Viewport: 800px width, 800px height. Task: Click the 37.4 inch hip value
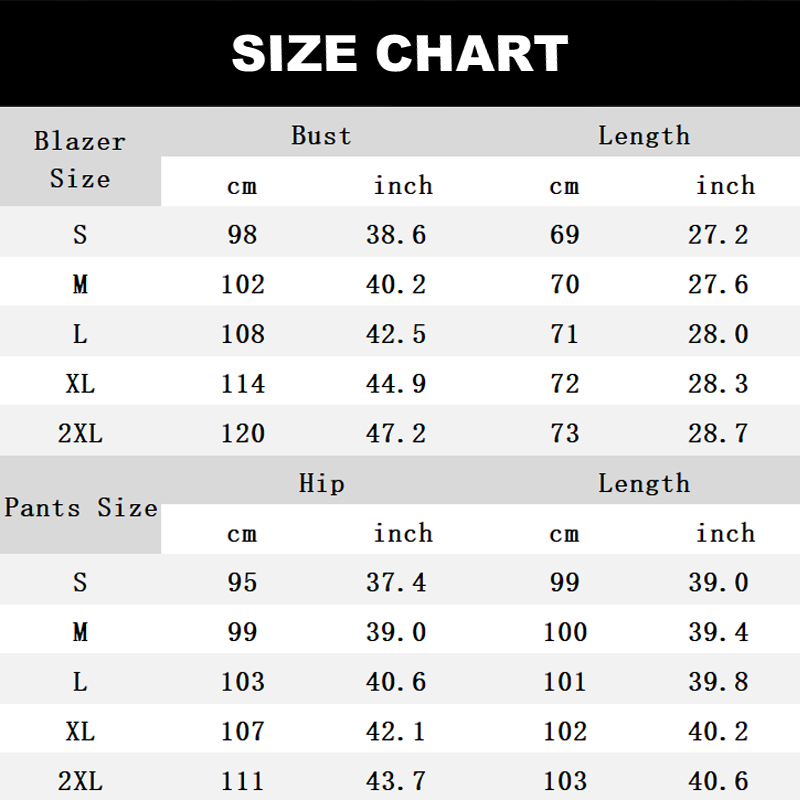(x=396, y=582)
